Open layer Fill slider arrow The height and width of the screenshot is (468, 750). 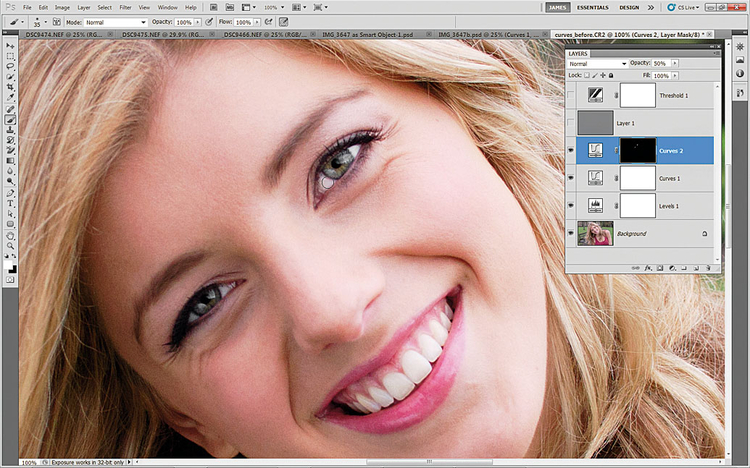(674, 76)
